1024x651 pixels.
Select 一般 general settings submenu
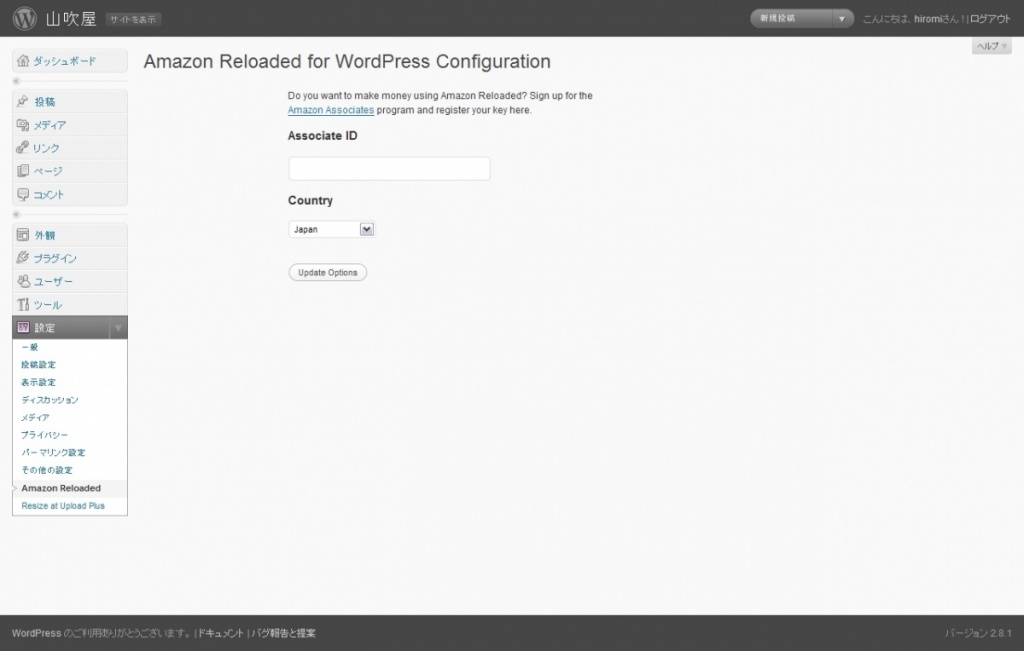(x=30, y=347)
